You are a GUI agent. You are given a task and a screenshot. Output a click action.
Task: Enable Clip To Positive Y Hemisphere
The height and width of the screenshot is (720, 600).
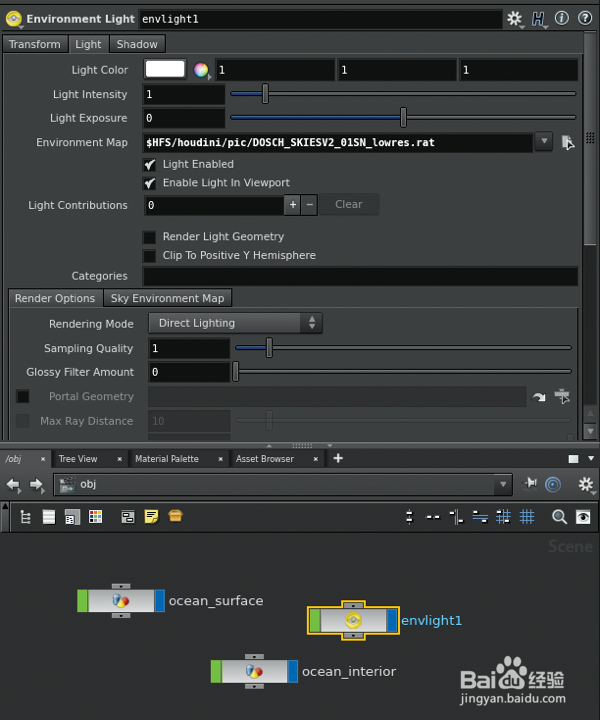pos(150,256)
